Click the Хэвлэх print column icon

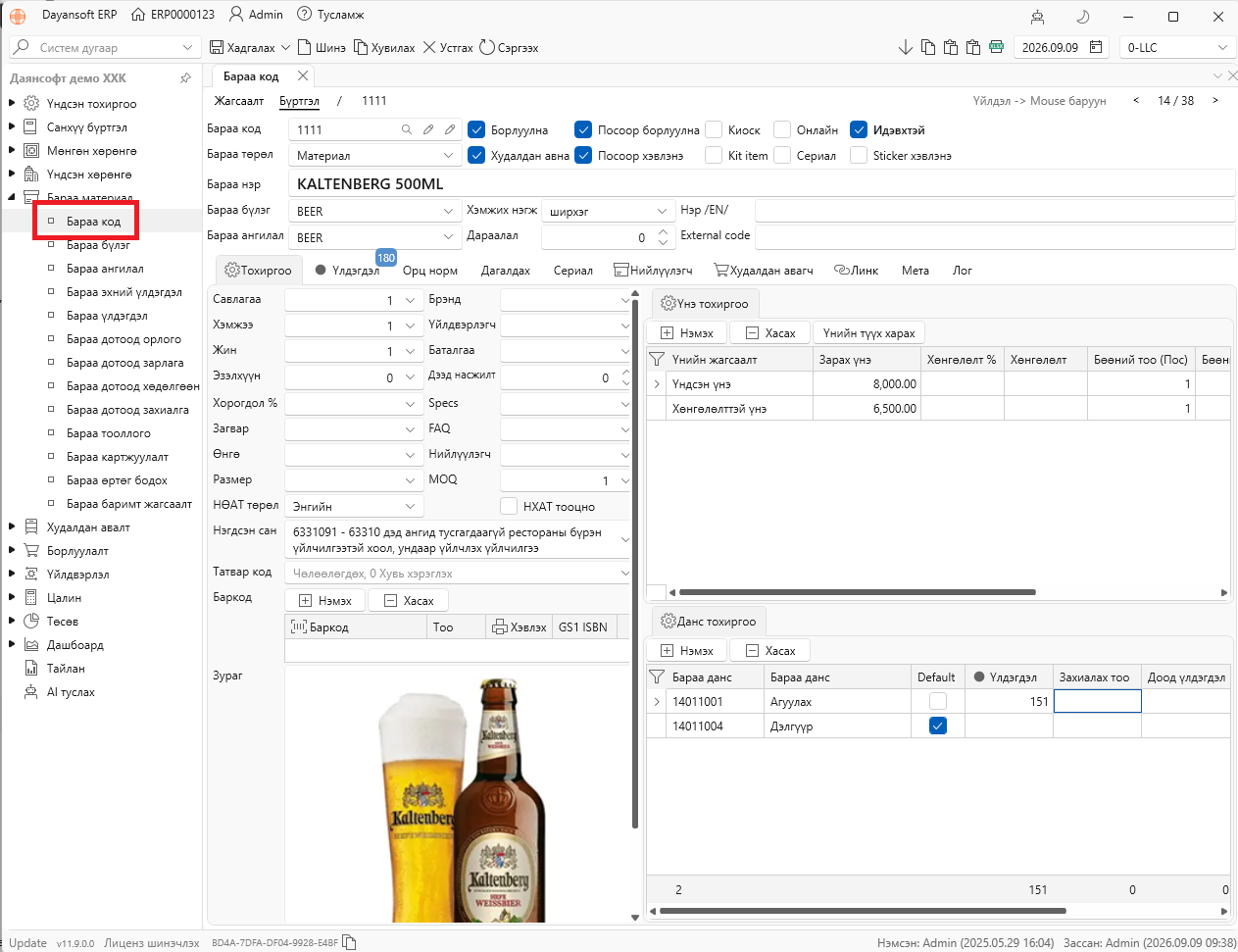(x=499, y=627)
